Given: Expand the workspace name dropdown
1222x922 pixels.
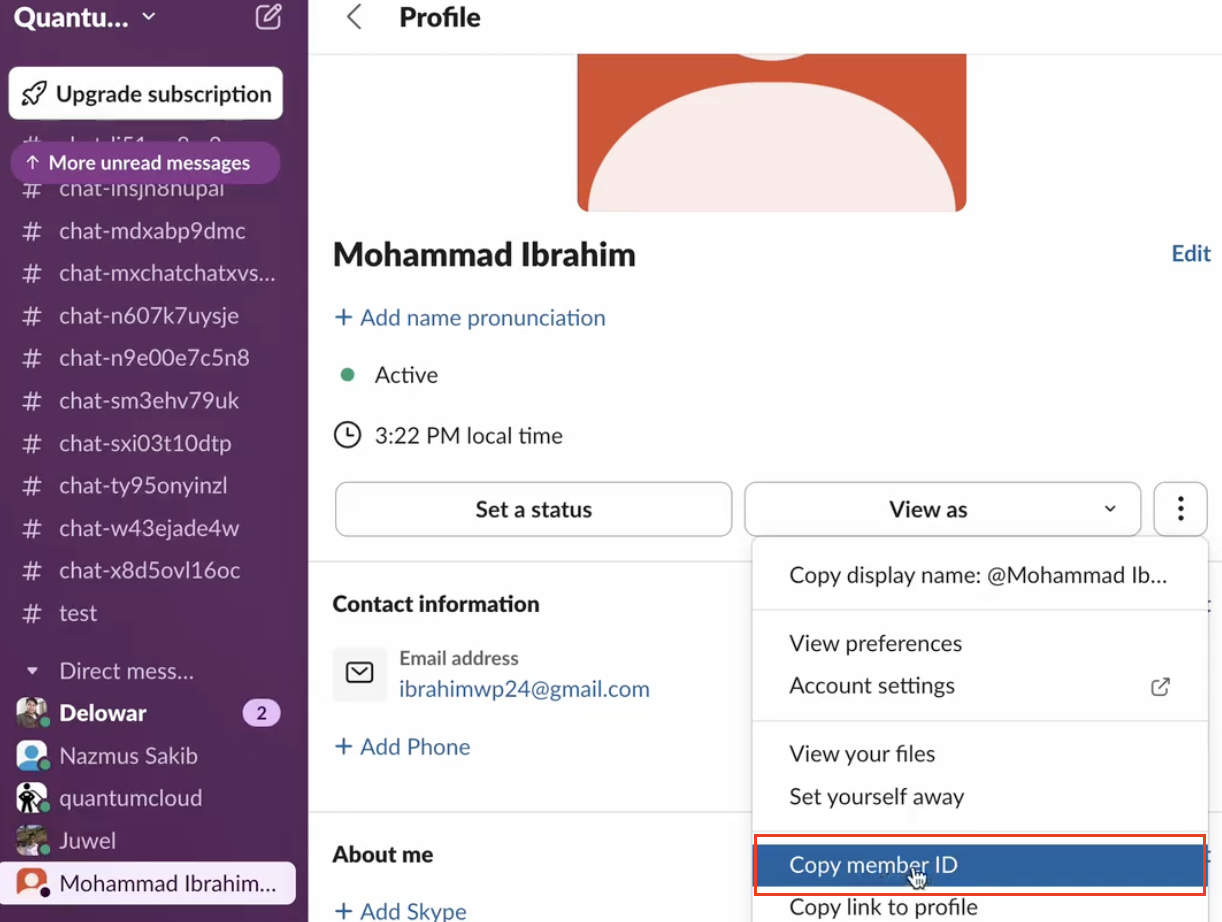Looking at the screenshot, I should [85, 17].
